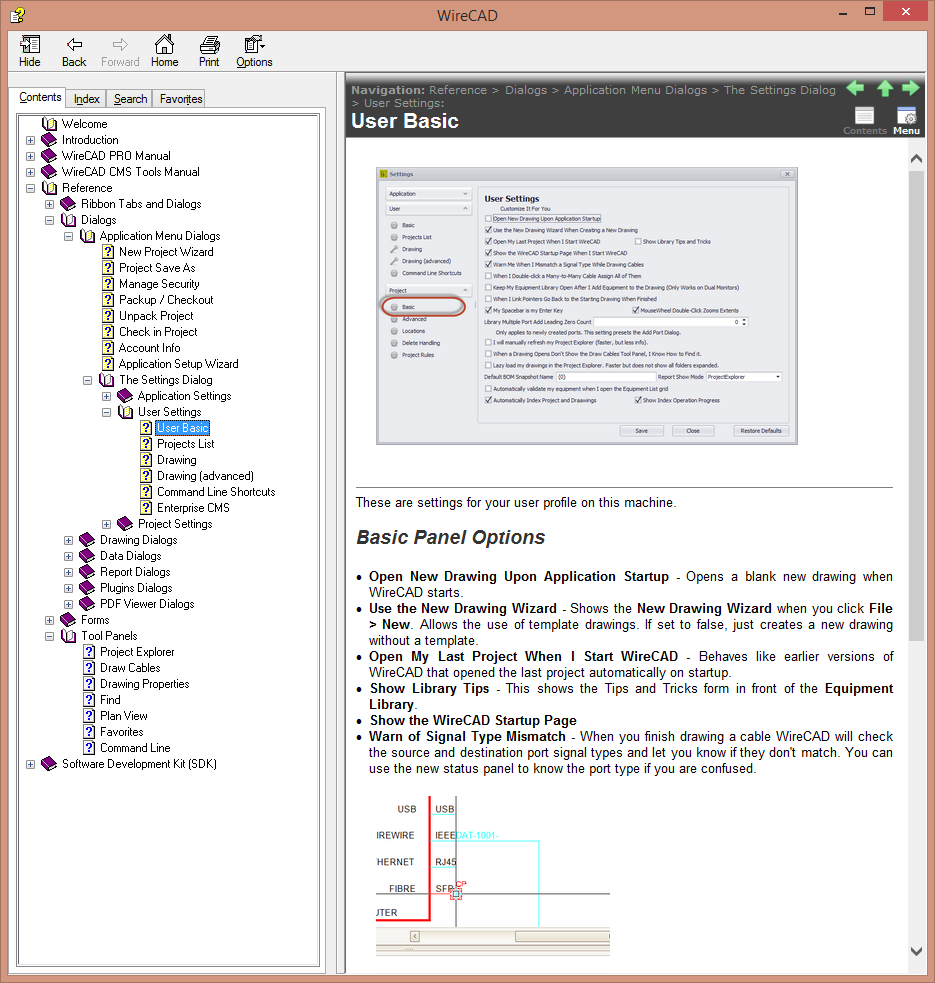Image resolution: width=935 pixels, height=983 pixels.
Task: Switch to the Index tab
Action: [x=87, y=99]
